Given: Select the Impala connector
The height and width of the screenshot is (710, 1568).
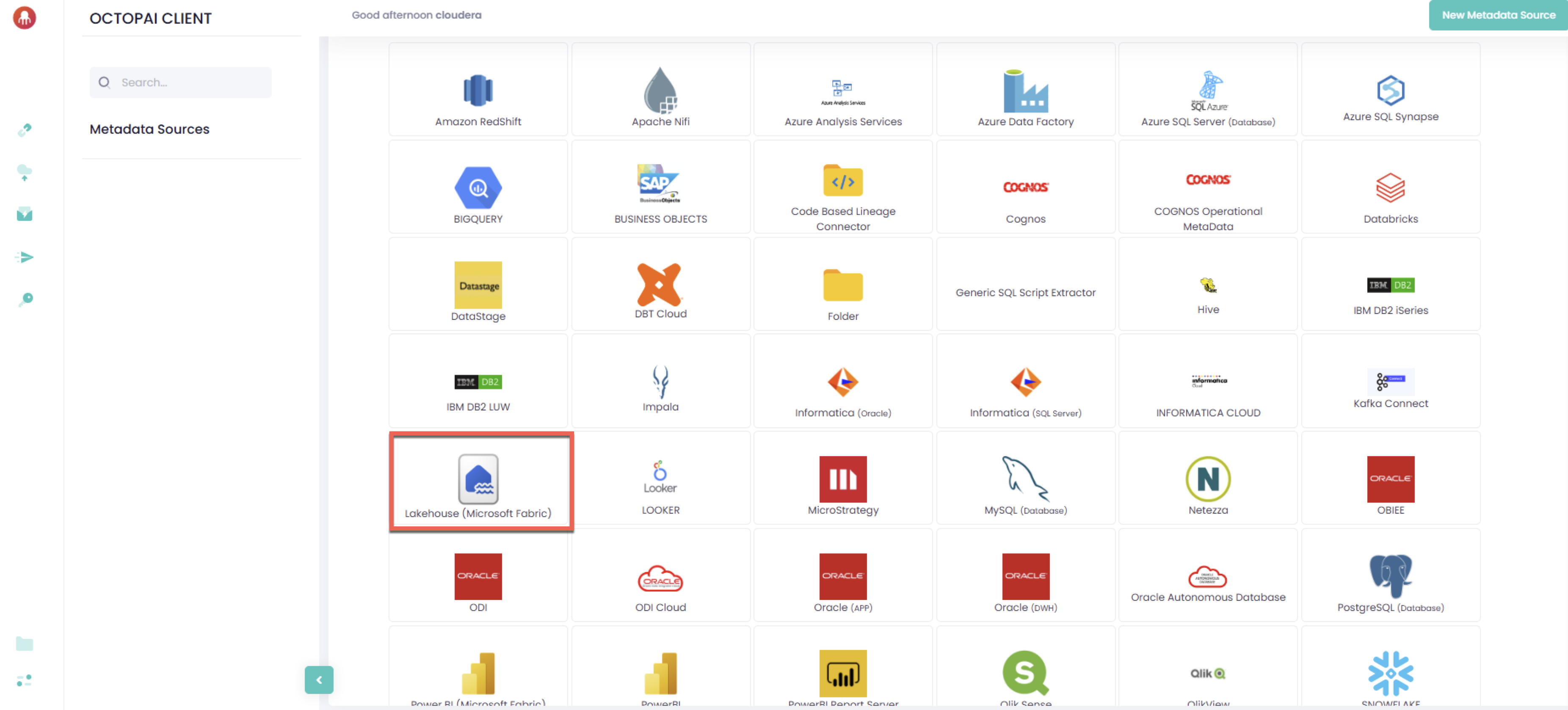Looking at the screenshot, I should 660,381.
